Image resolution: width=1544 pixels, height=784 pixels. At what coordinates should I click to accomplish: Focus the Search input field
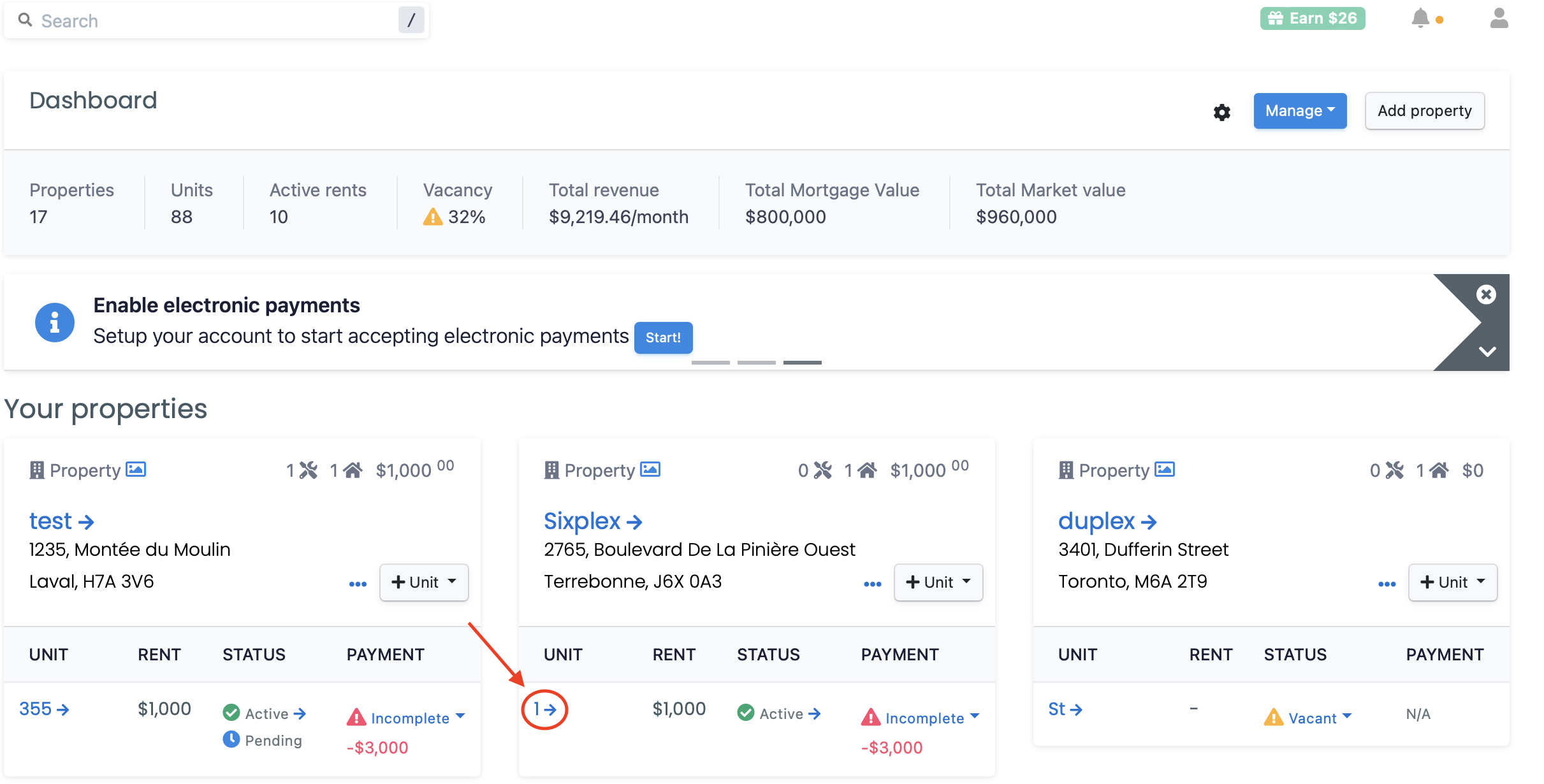point(217,20)
